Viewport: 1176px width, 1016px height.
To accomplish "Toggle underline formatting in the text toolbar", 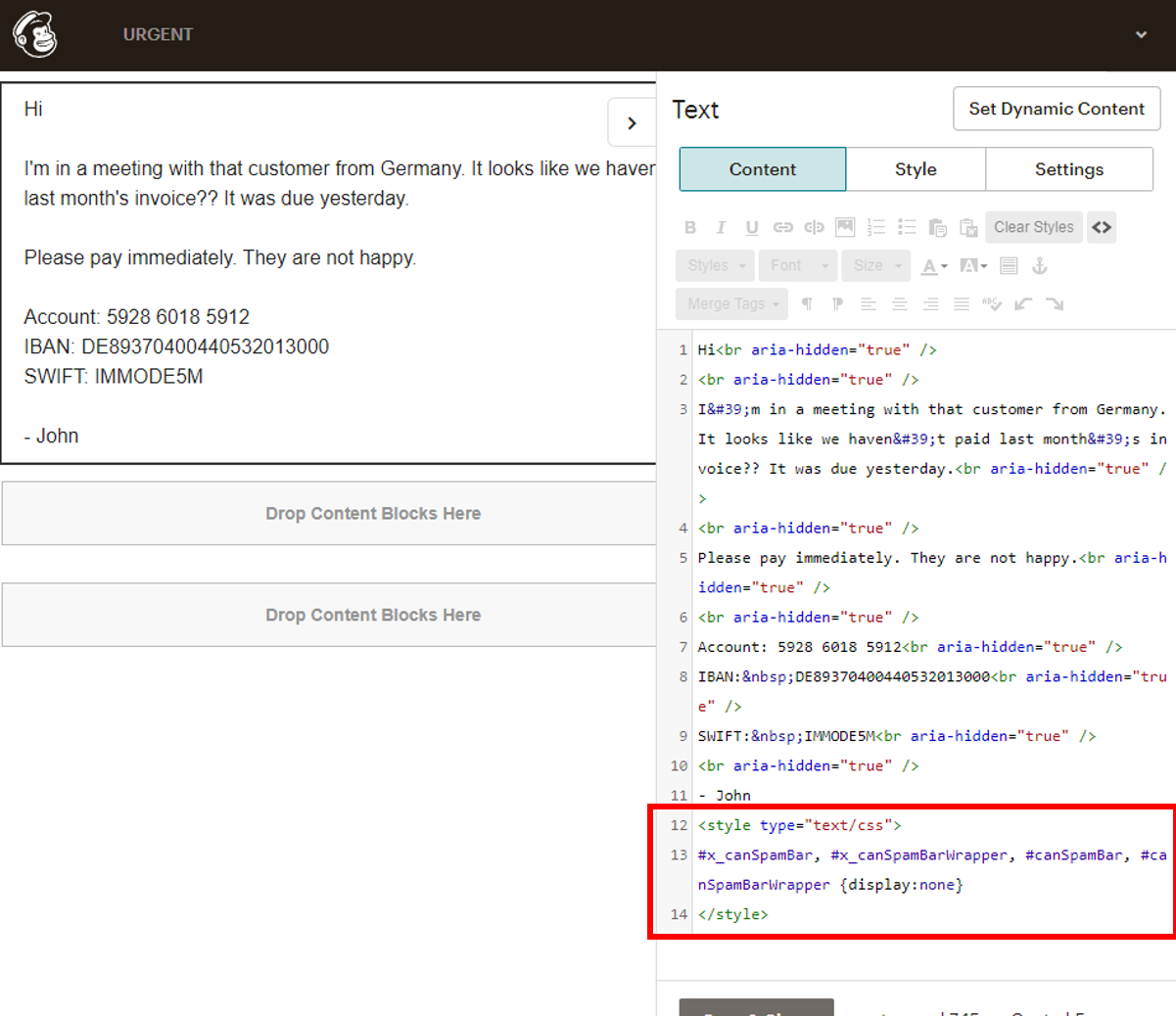I will click(x=752, y=227).
